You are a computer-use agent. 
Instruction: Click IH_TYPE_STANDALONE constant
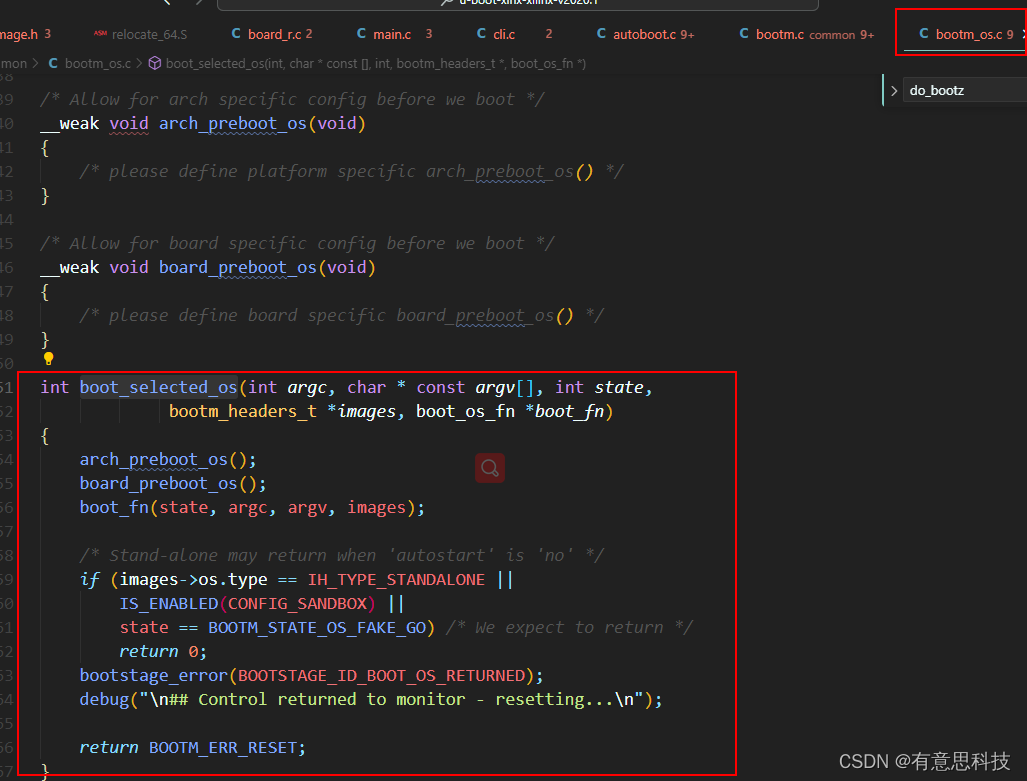[396, 580]
